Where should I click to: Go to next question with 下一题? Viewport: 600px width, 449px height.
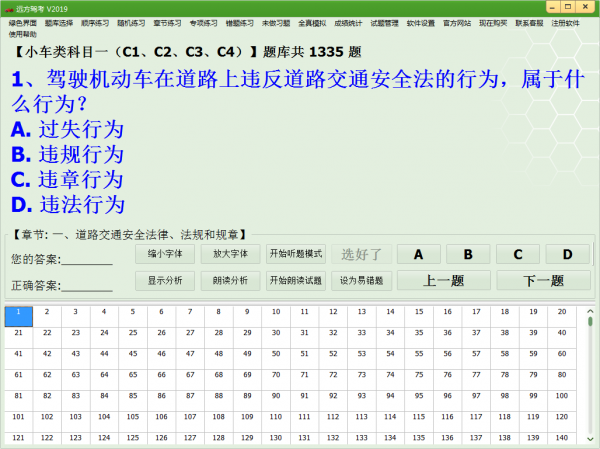pyautogui.click(x=543, y=281)
